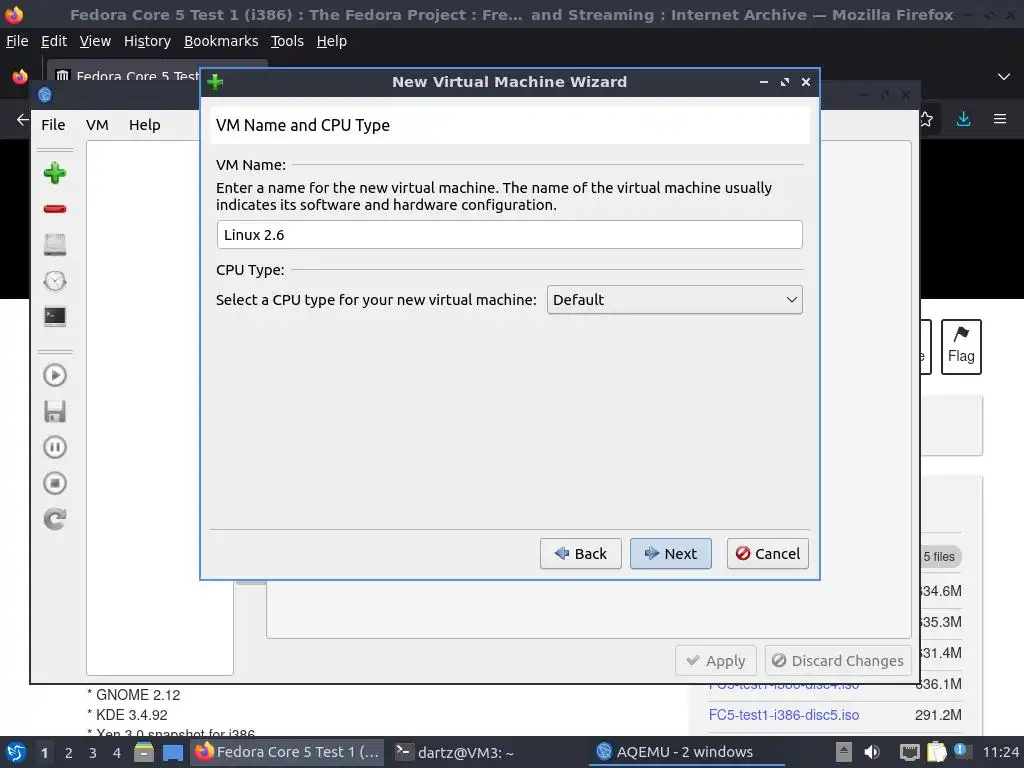Open AQEMU VM menu
Screen dimensions: 1024x768
97,125
